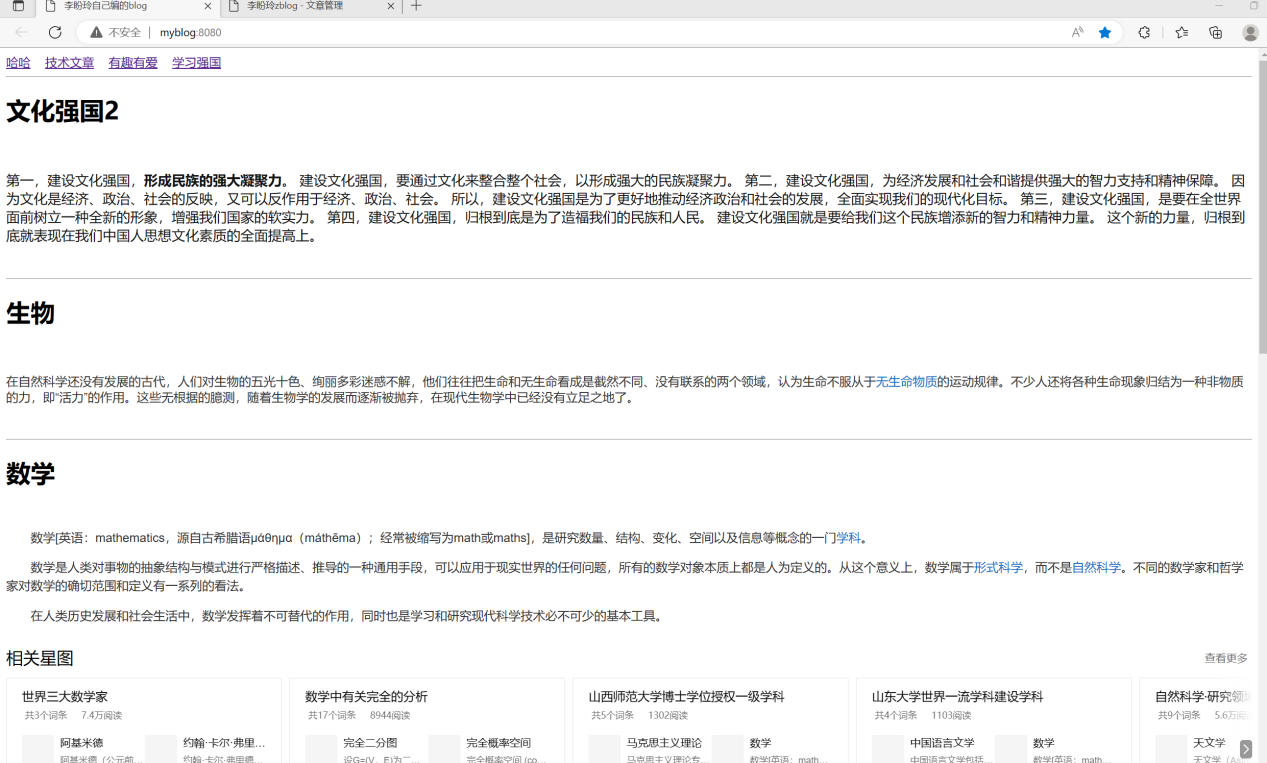Viewport: 1267px width, 763px height.
Task: Open the Favorites hub star icon
Action: point(1183,32)
